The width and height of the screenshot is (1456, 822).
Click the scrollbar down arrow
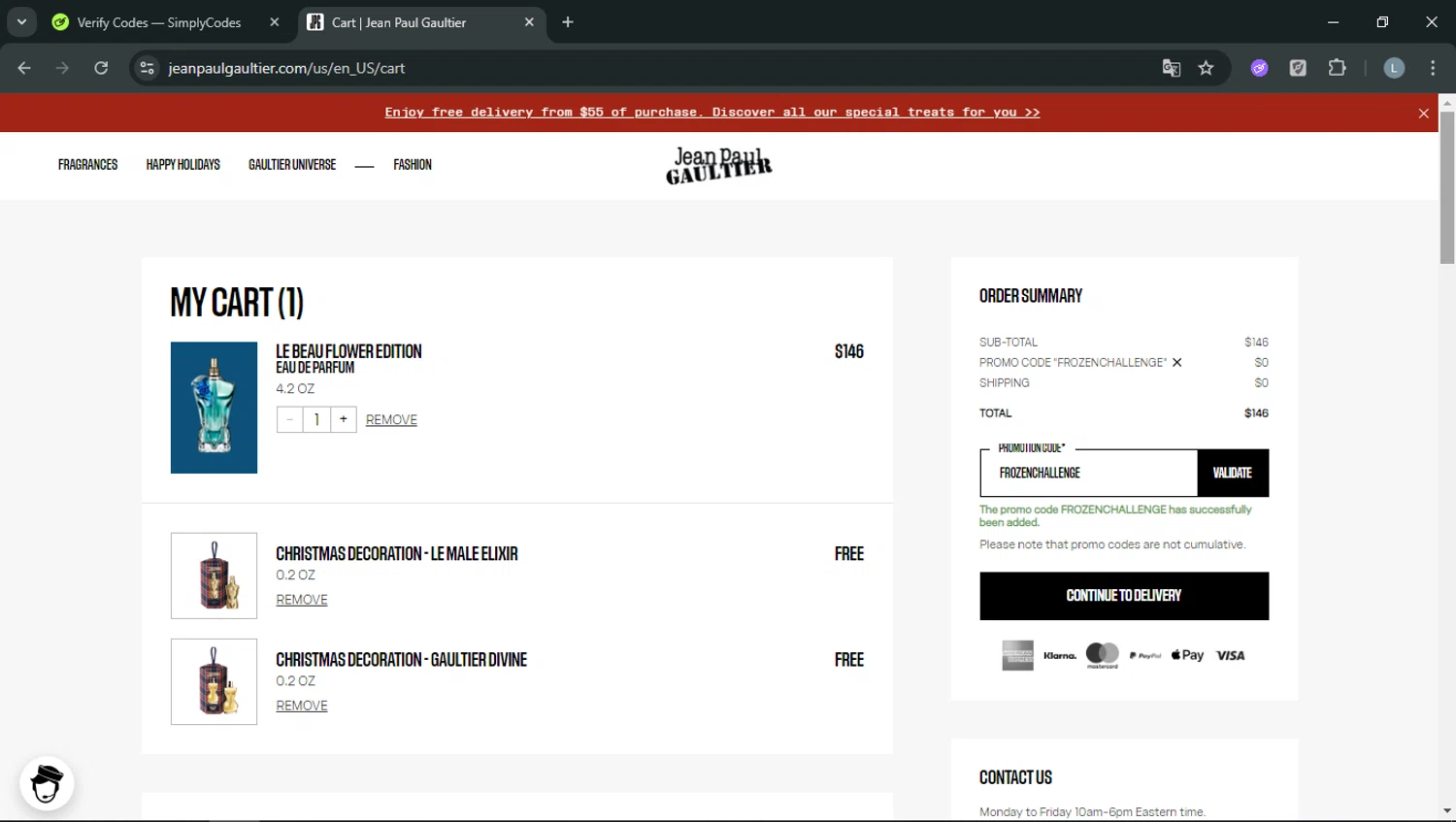click(x=1446, y=810)
